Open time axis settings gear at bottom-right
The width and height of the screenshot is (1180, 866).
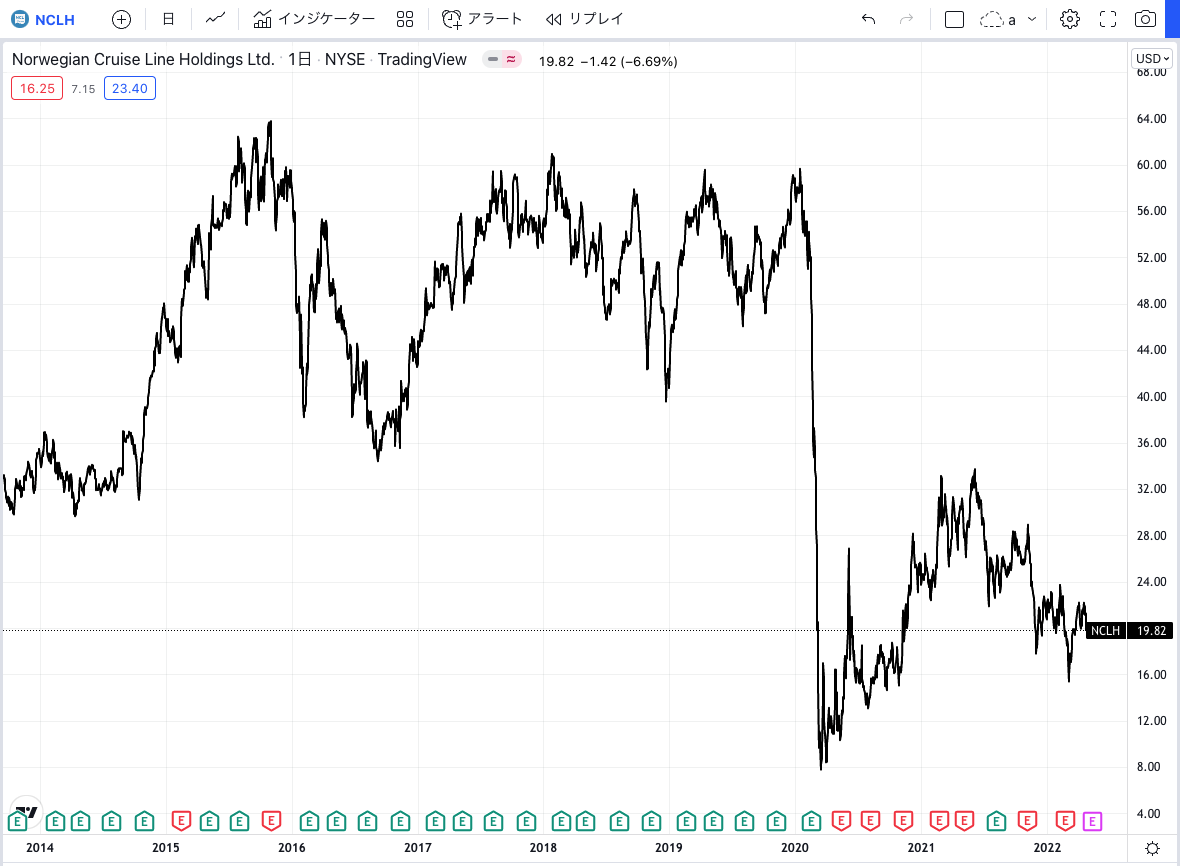[1152, 848]
